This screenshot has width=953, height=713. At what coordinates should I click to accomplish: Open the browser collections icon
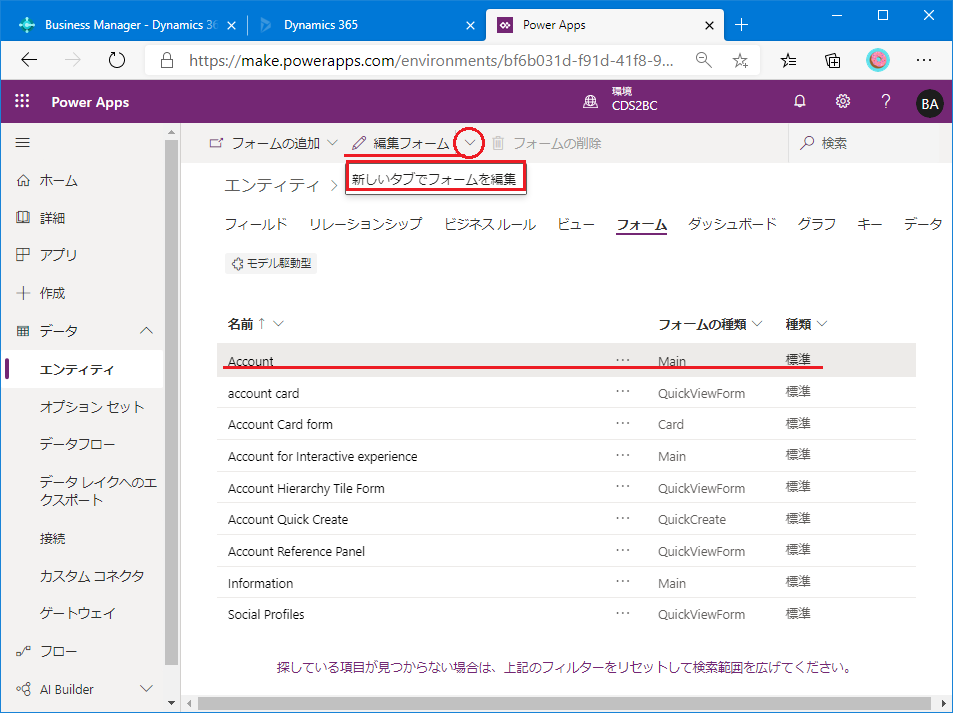833,60
